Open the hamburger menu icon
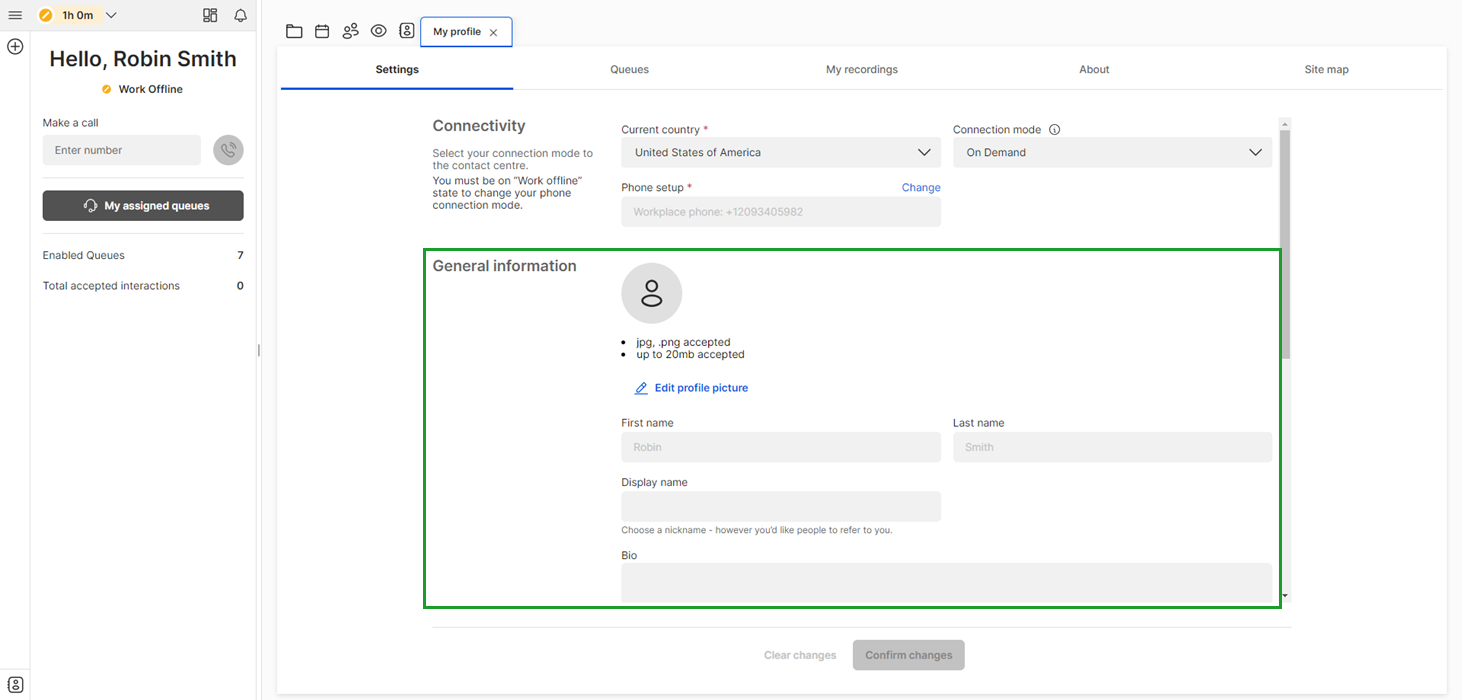 (15, 15)
